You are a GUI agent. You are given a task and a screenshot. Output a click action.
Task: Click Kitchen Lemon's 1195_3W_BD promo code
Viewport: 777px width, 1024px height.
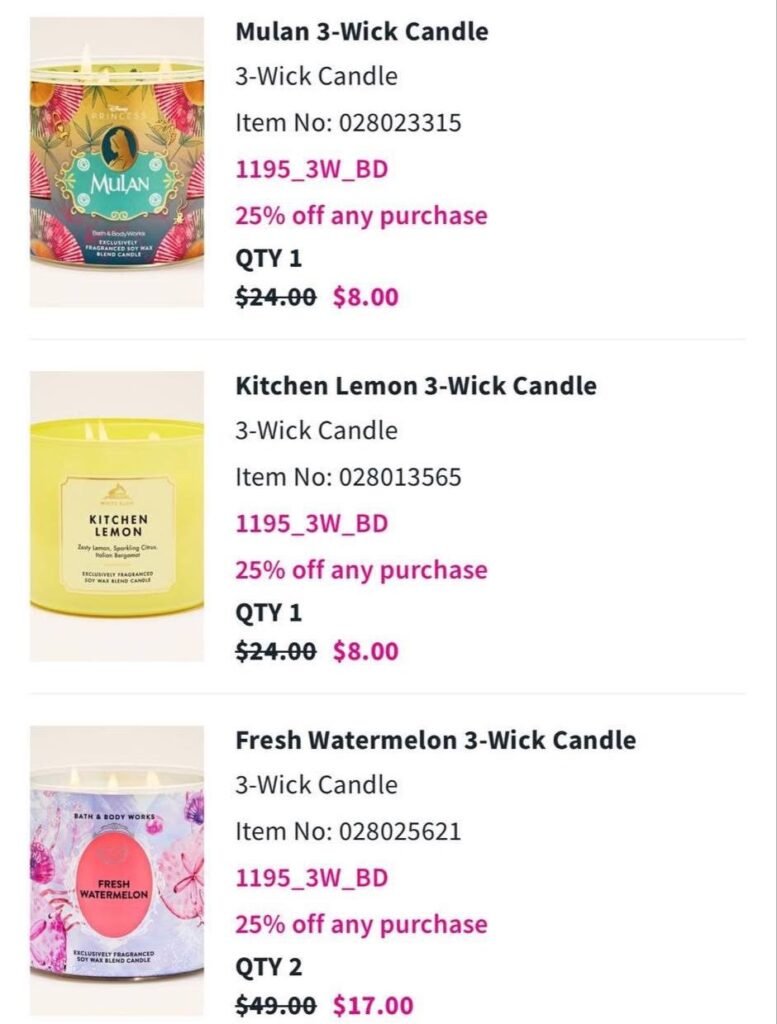(312, 524)
